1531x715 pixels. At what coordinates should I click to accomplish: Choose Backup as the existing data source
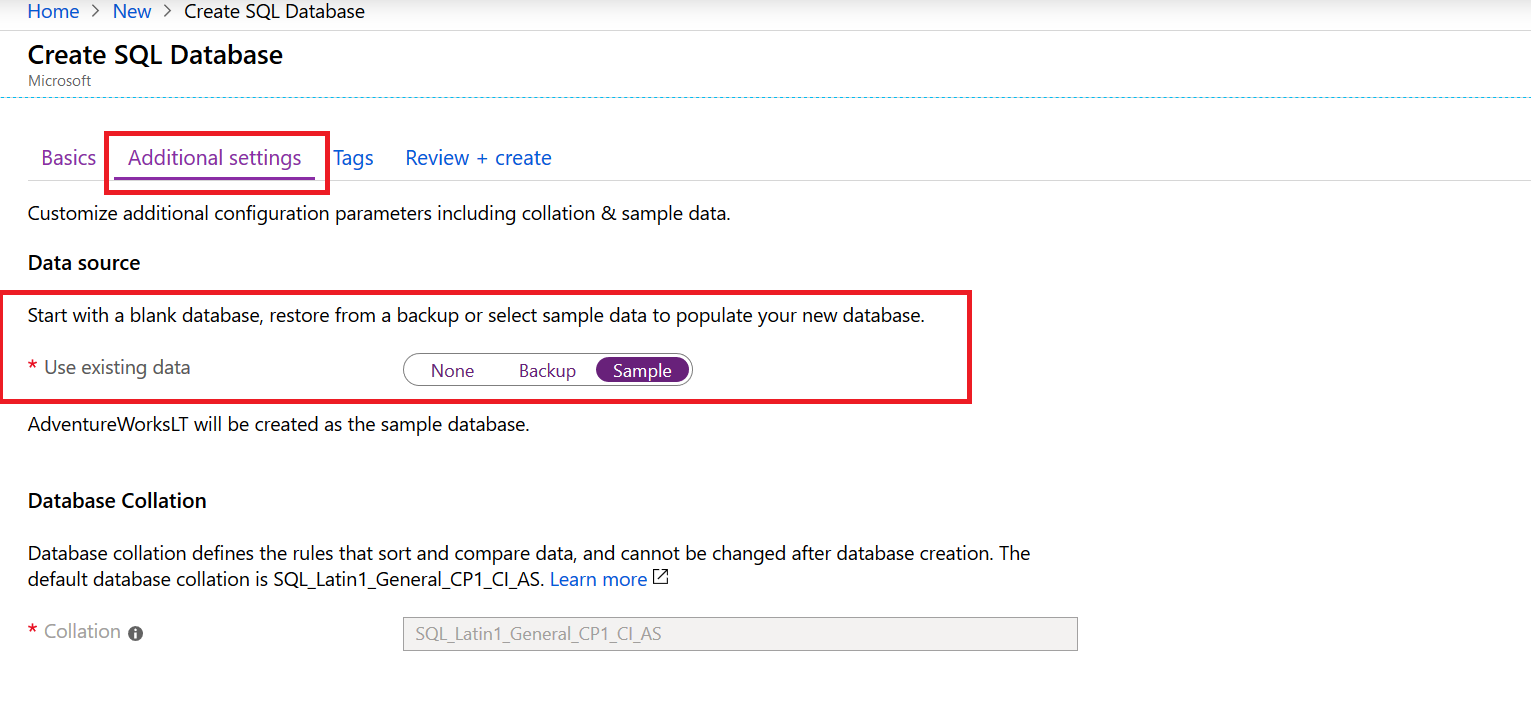(x=547, y=371)
